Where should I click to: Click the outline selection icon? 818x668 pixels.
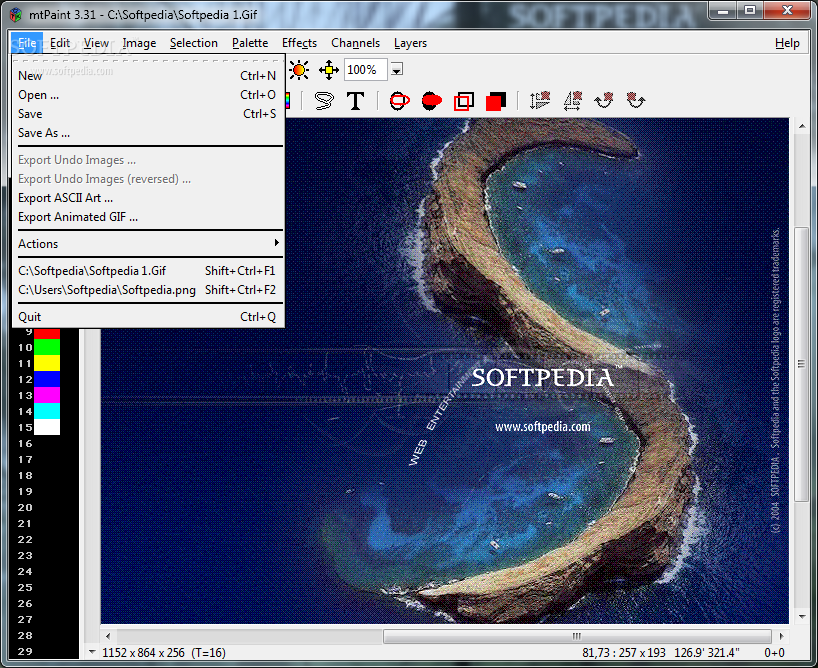[464, 101]
